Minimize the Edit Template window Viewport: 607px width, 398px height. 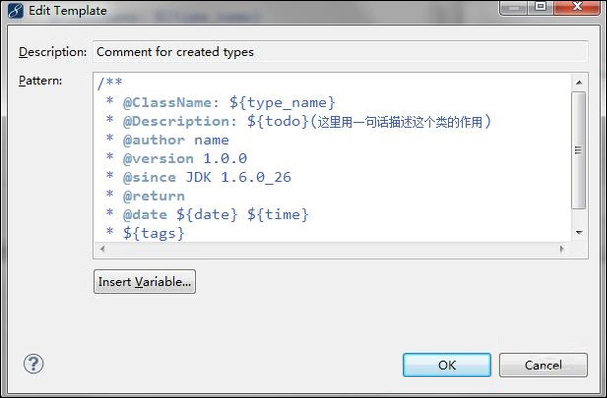click(514, 7)
